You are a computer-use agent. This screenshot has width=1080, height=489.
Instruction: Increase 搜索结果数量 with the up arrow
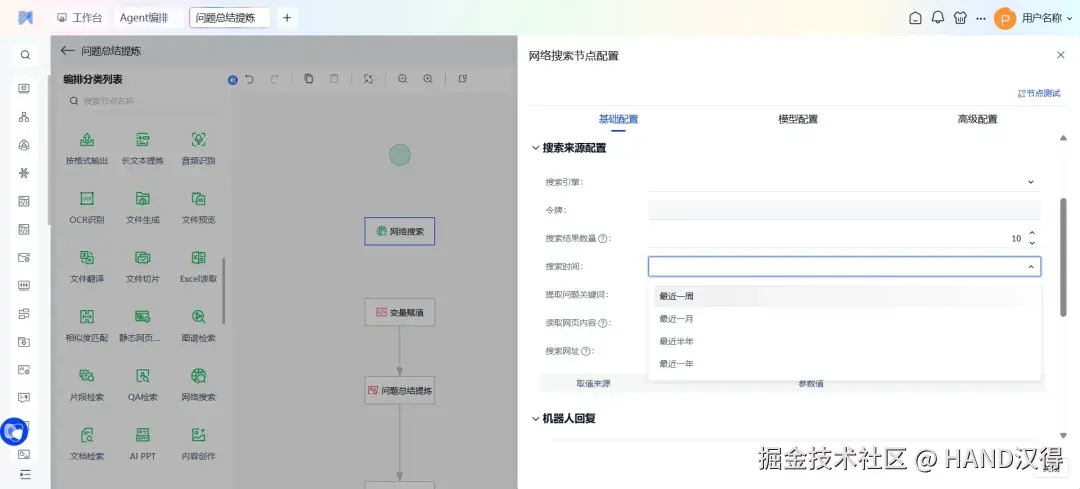click(x=1032, y=234)
